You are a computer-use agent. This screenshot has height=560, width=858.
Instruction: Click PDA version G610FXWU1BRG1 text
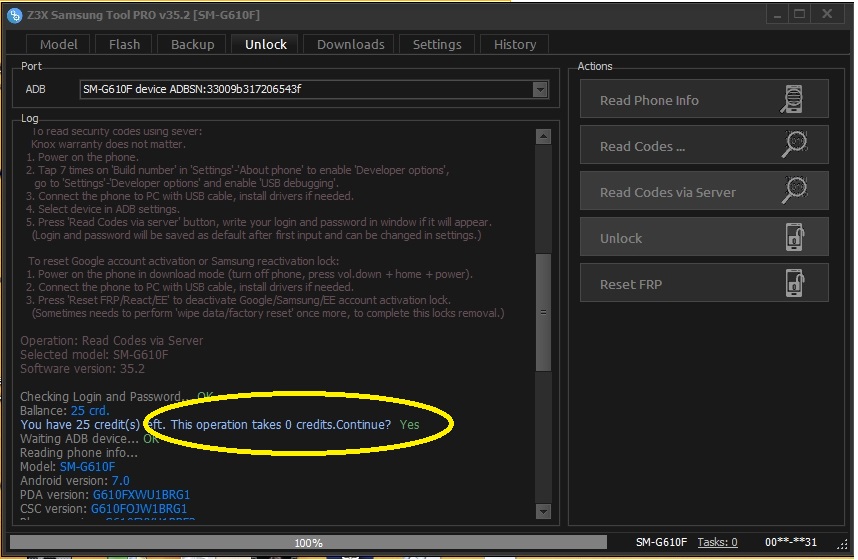[141, 495]
